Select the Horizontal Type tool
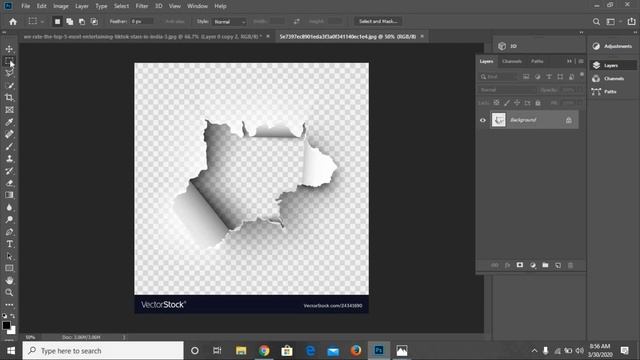This screenshot has width=640, height=360. coord(9,244)
